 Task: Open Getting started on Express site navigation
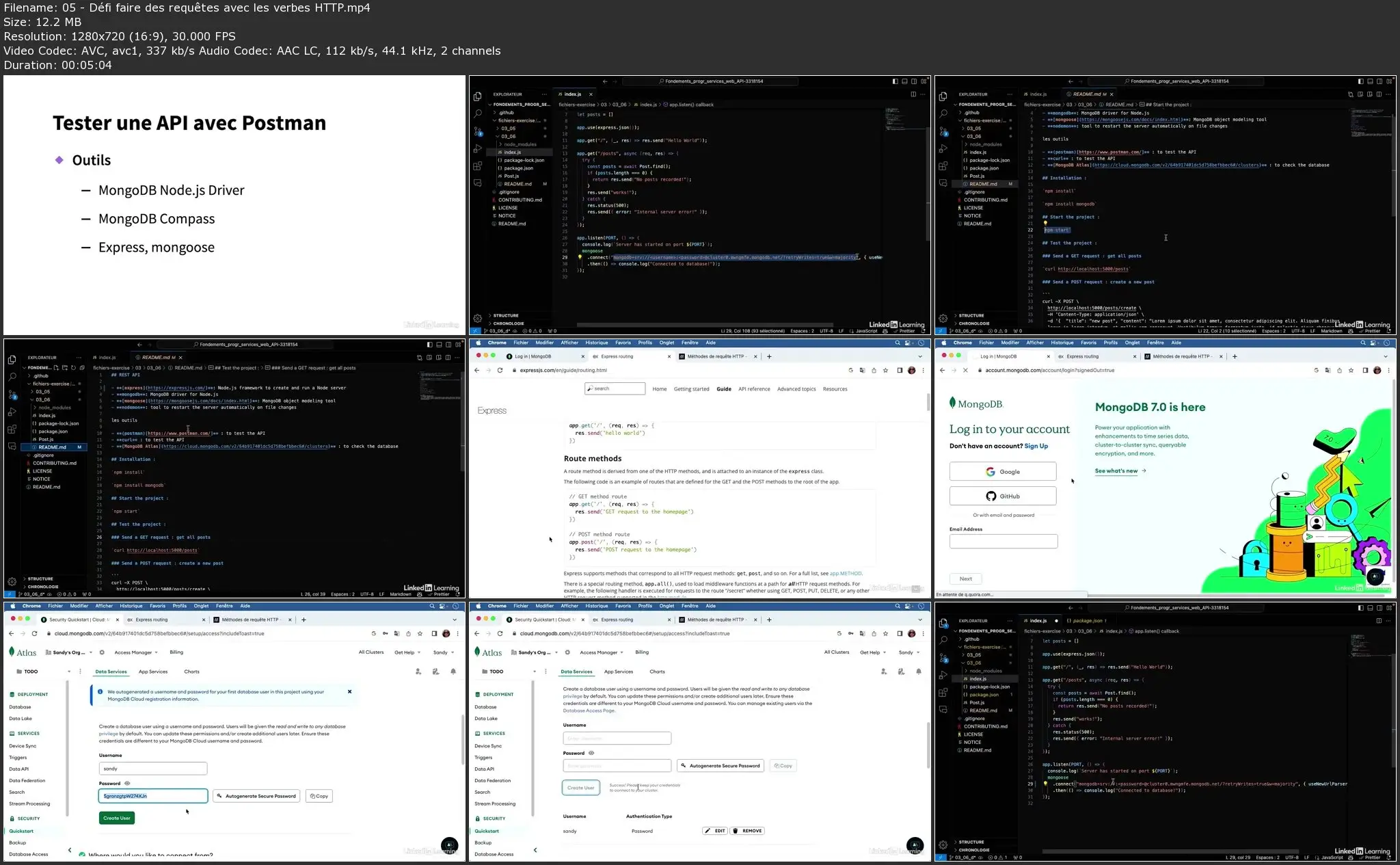pyautogui.click(x=691, y=389)
